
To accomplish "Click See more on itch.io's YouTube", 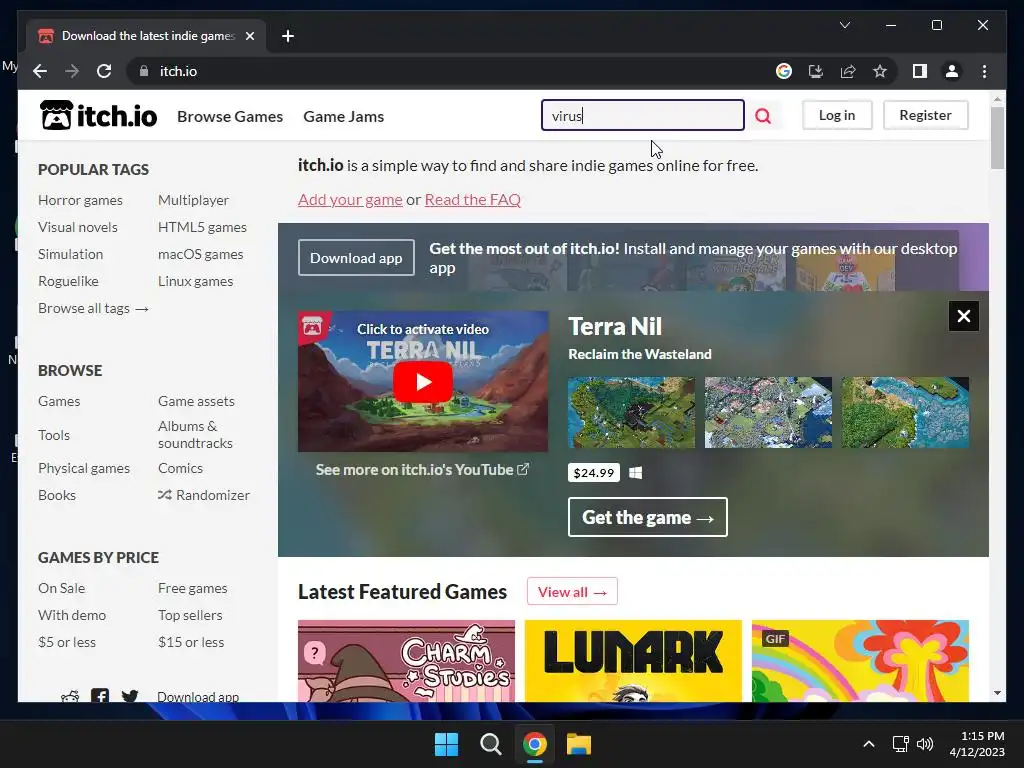I will click(423, 470).
